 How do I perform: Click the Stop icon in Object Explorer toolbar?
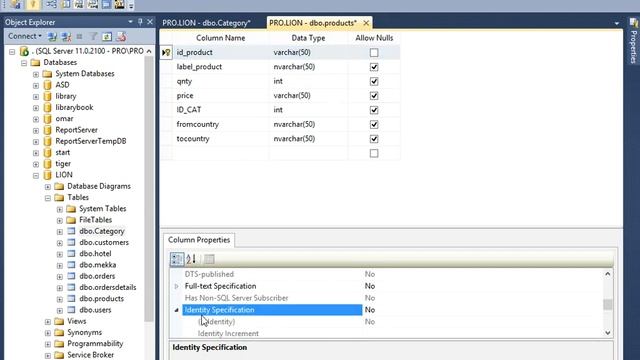click(x=80, y=37)
